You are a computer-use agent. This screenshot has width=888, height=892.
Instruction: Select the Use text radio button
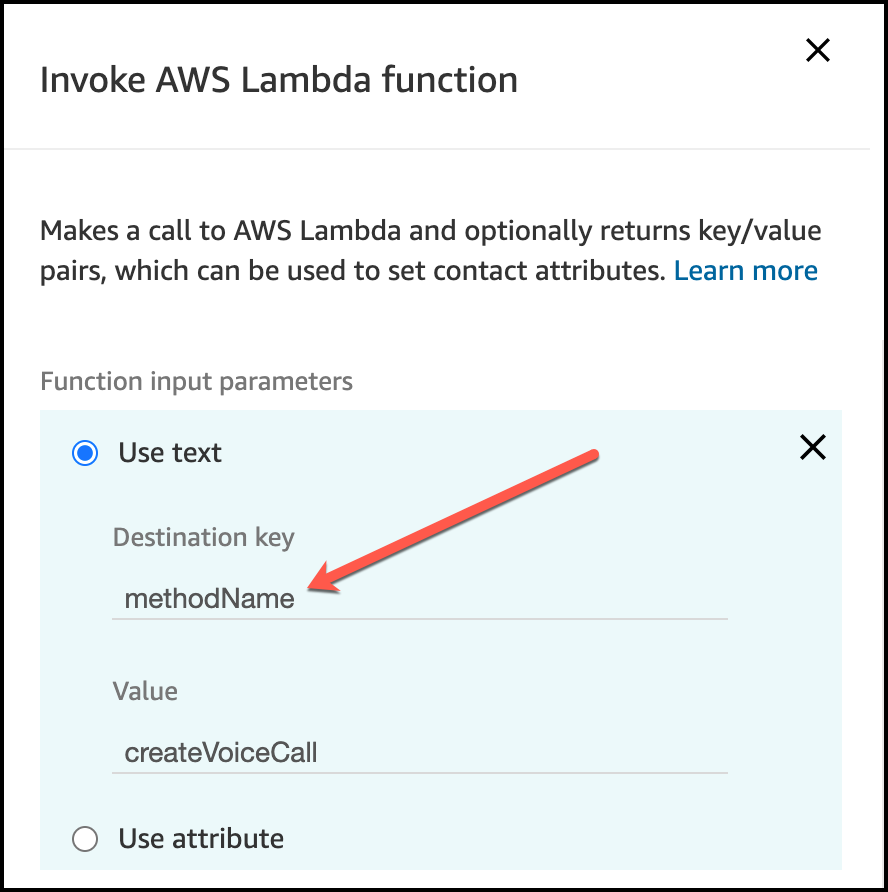coord(86,453)
